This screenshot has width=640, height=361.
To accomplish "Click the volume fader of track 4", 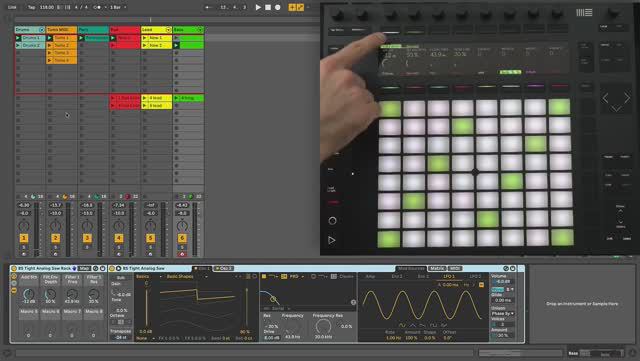I will tap(131, 229).
